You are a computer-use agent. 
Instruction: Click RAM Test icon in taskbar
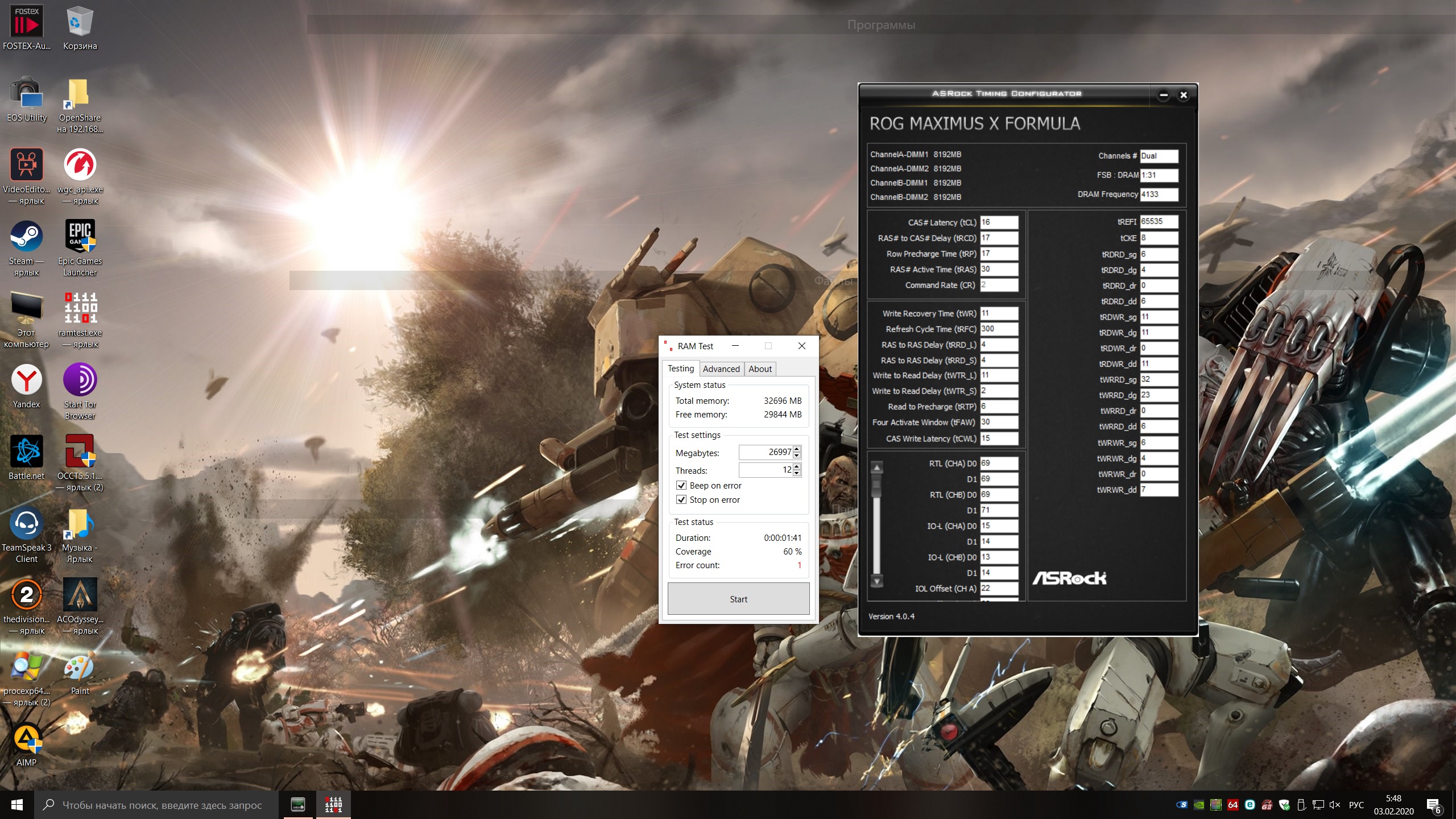(x=333, y=804)
